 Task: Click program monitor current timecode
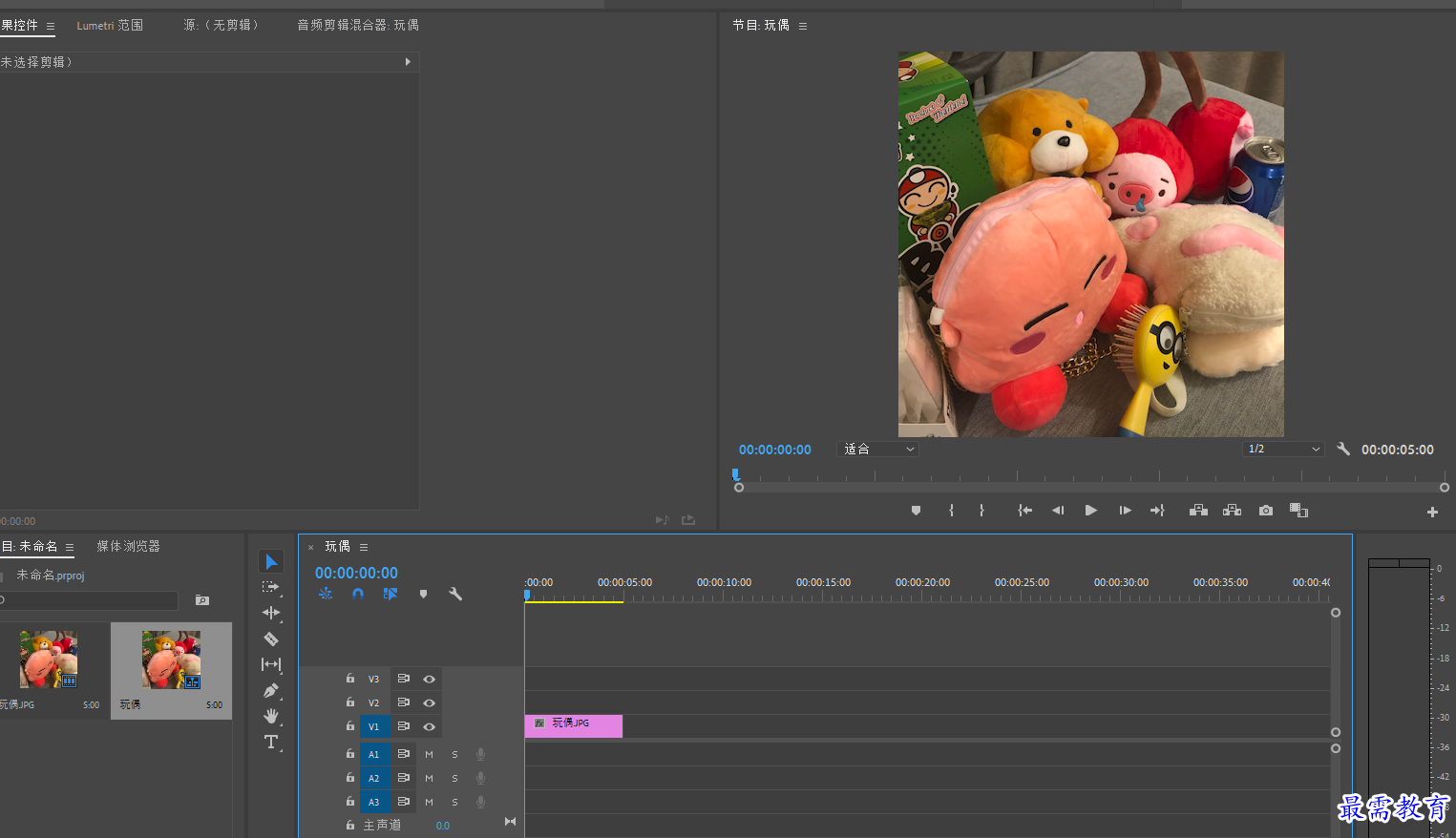[x=775, y=450]
